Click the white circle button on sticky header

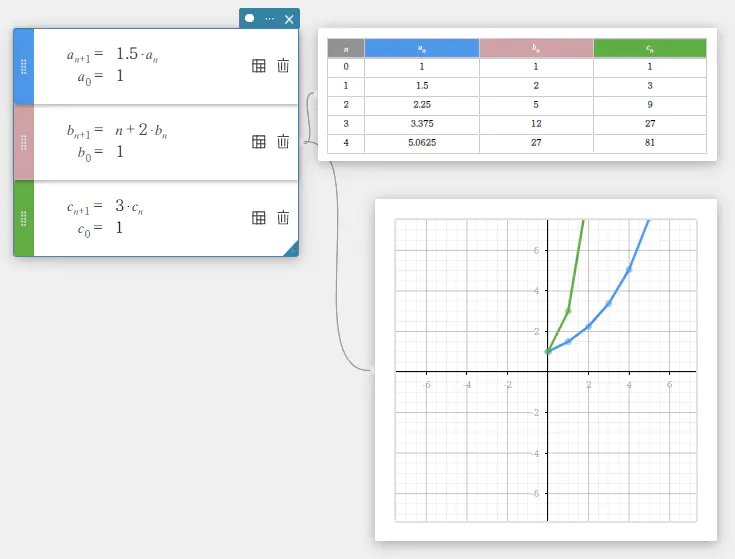coord(250,19)
